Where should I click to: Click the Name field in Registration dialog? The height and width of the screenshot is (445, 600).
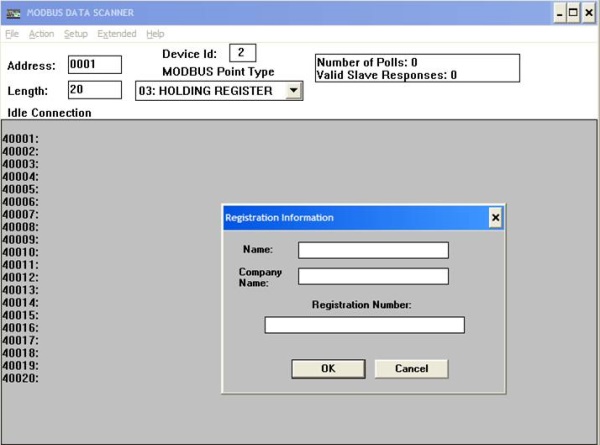click(373, 250)
